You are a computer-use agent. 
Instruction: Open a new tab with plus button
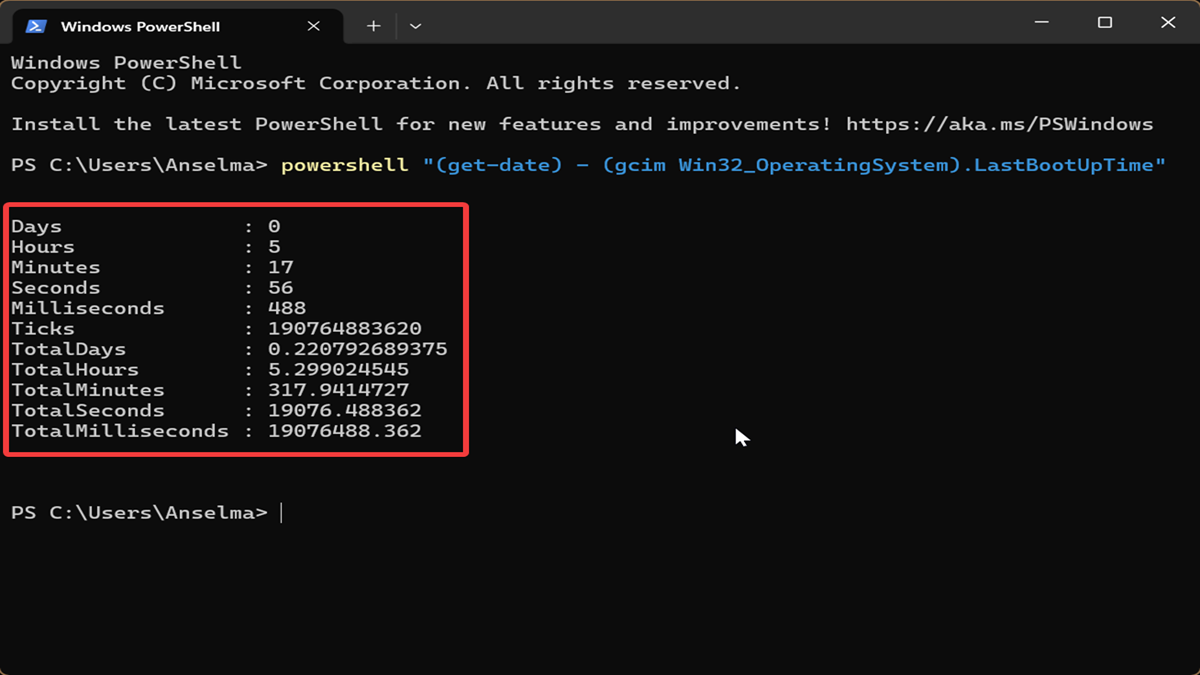click(x=373, y=26)
